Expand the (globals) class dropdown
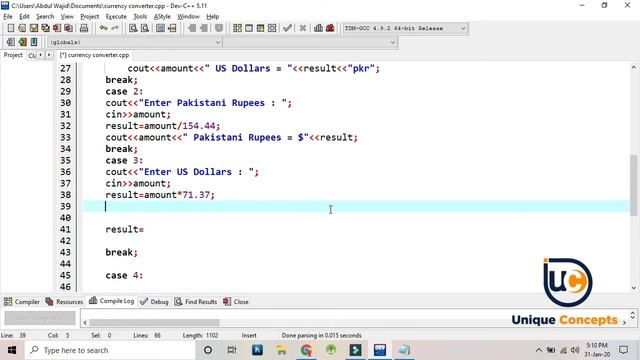Image resolution: width=640 pixels, height=360 pixels. (x=217, y=42)
